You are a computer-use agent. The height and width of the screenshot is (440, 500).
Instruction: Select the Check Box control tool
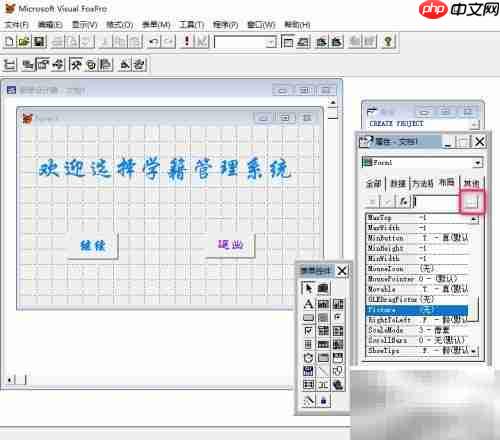coord(308,331)
